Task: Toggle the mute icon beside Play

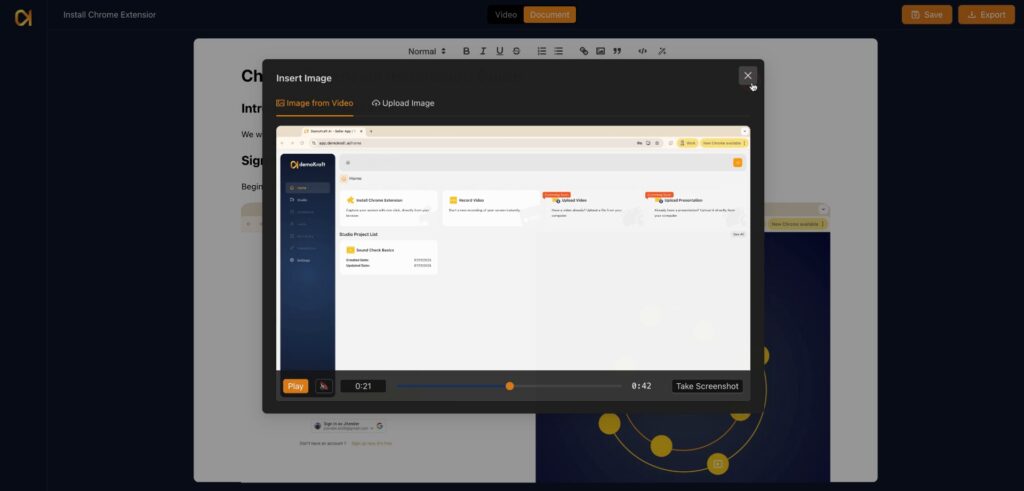Action: pyautogui.click(x=324, y=386)
